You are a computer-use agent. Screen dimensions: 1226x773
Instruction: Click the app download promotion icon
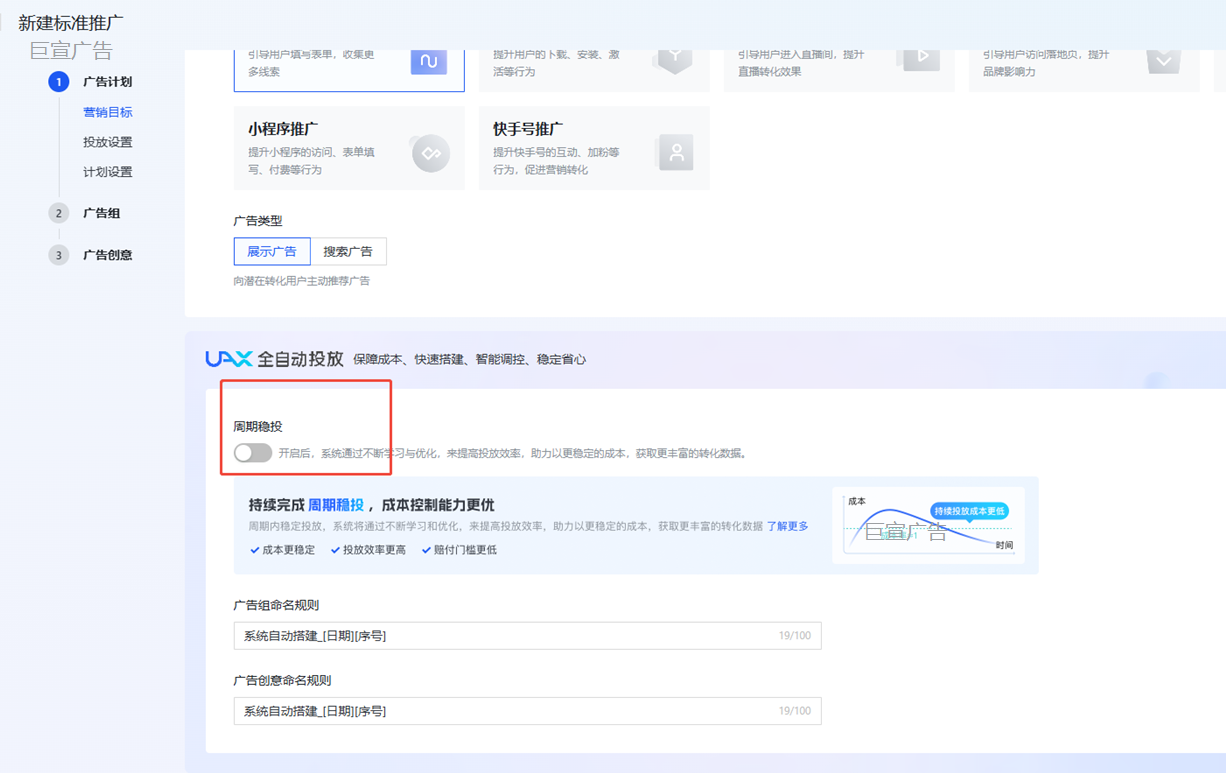coord(674,57)
